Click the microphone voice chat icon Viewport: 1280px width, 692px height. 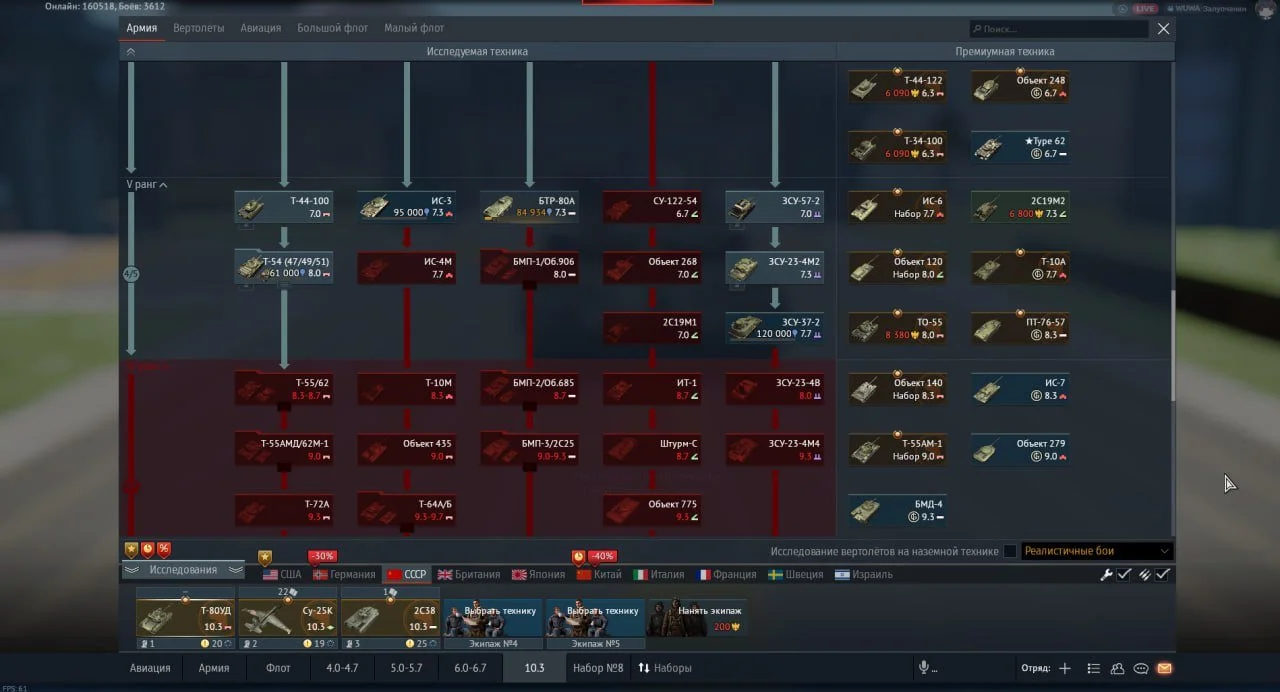coord(924,668)
